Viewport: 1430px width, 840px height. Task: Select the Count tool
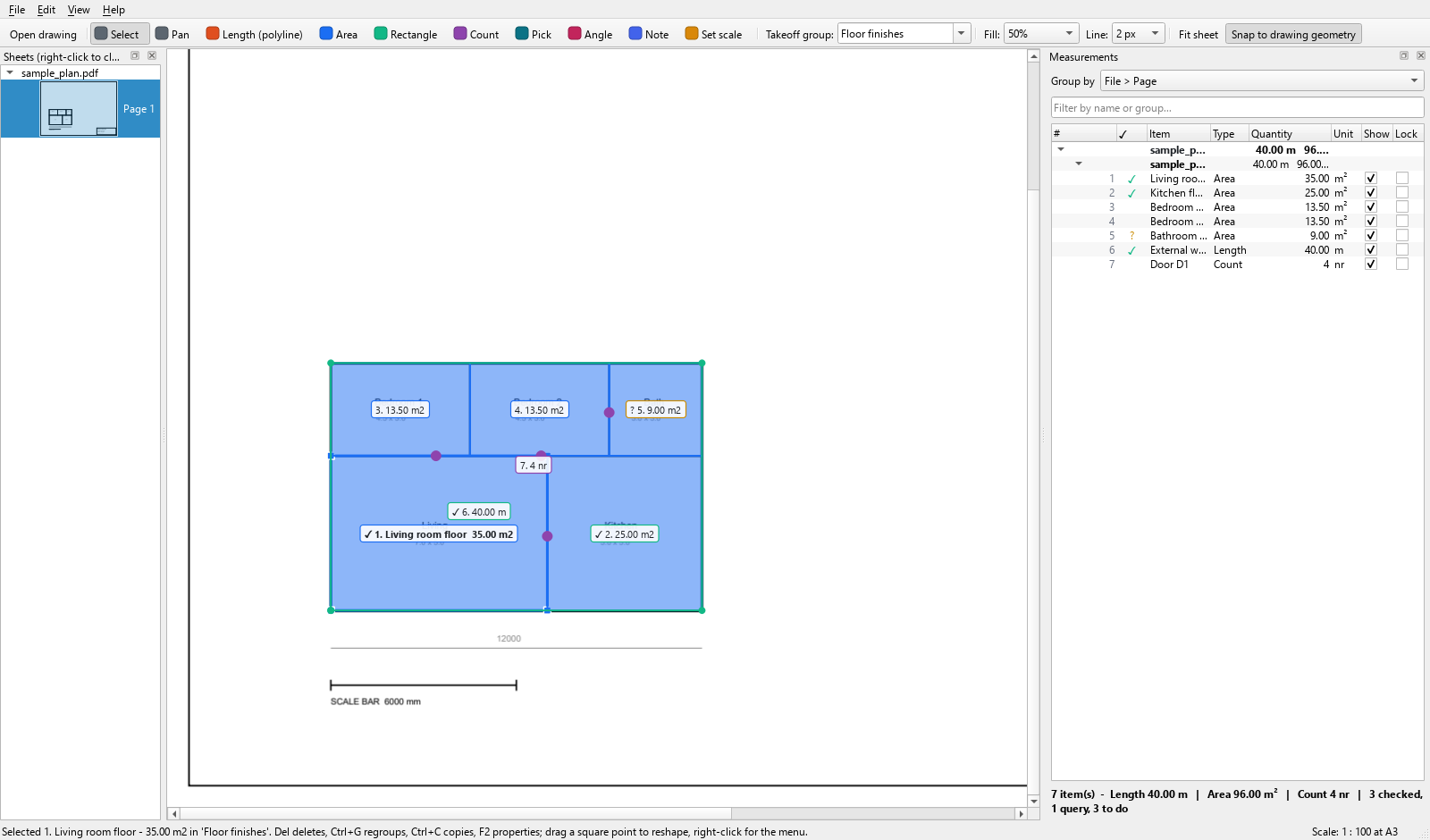[x=476, y=34]
